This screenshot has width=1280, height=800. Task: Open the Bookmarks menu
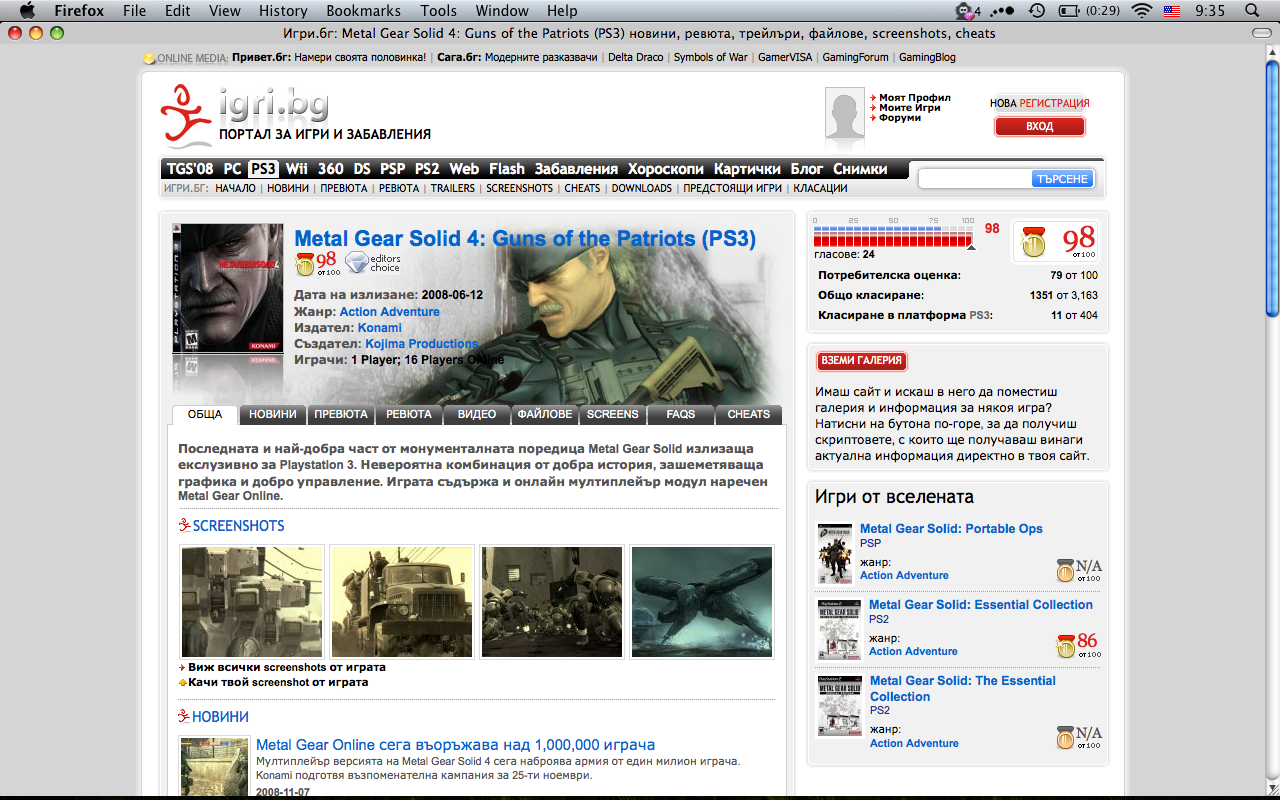363,11
